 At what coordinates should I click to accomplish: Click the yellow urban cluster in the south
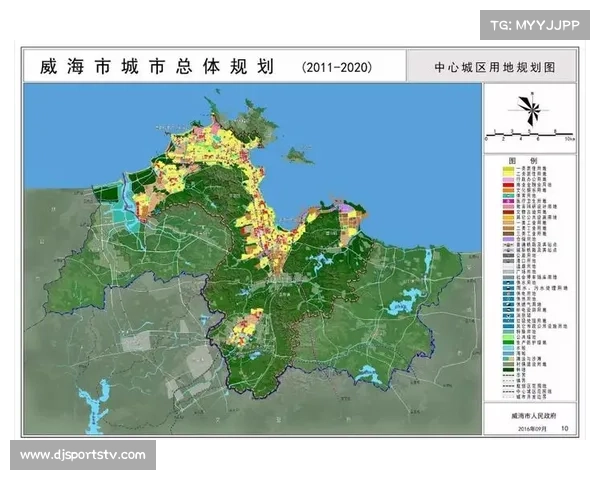coord(243,328)
